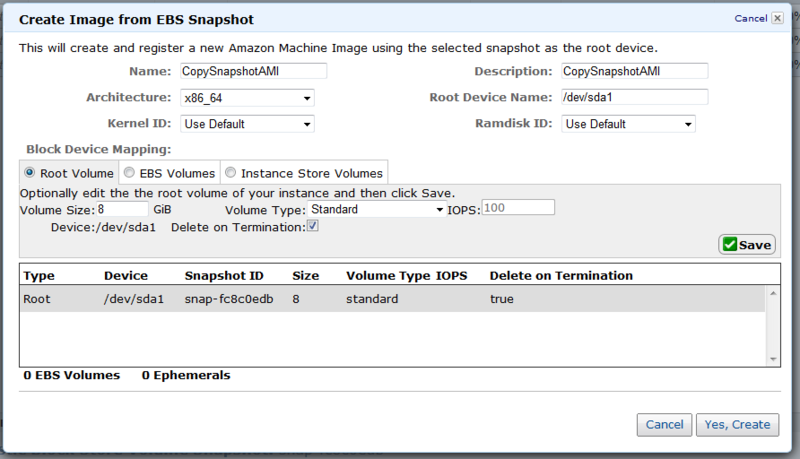Image resolution: width=800 pixels, height=459 pixels.
Task: Click the Description input field
Action: pos(635,71)
